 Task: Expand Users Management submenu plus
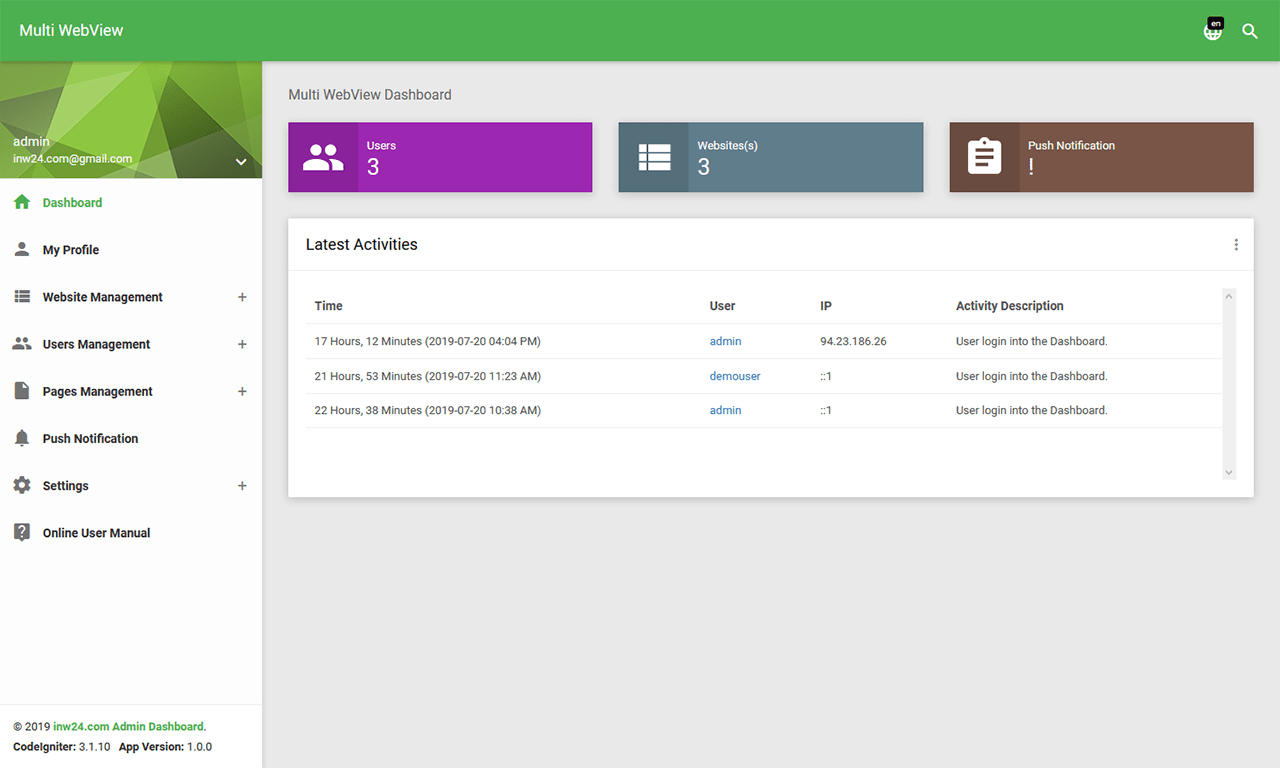(242, 344)
